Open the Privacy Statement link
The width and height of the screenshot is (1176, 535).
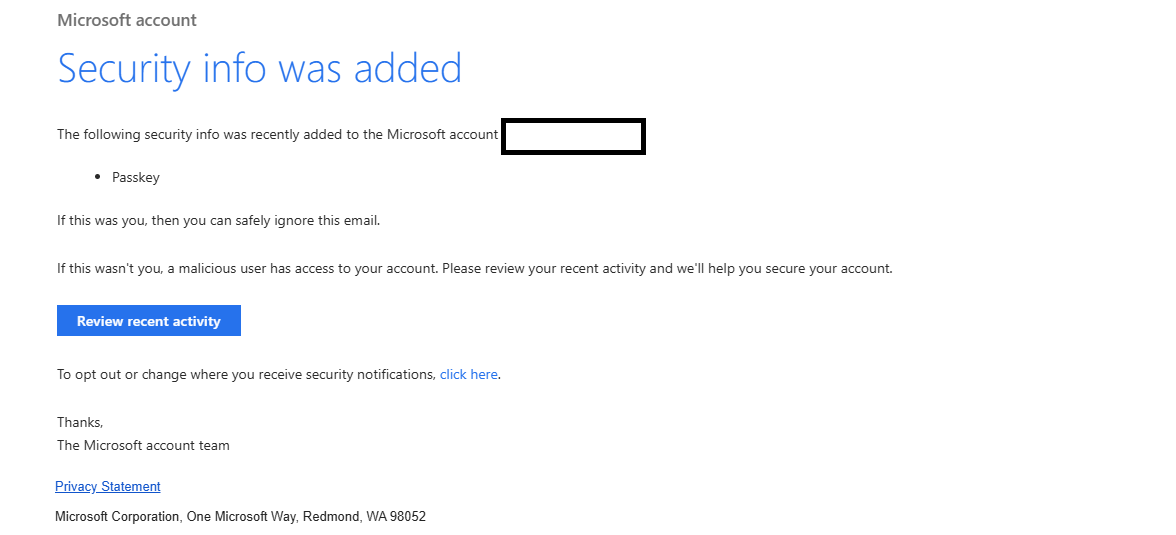click(x=108, y=486)
